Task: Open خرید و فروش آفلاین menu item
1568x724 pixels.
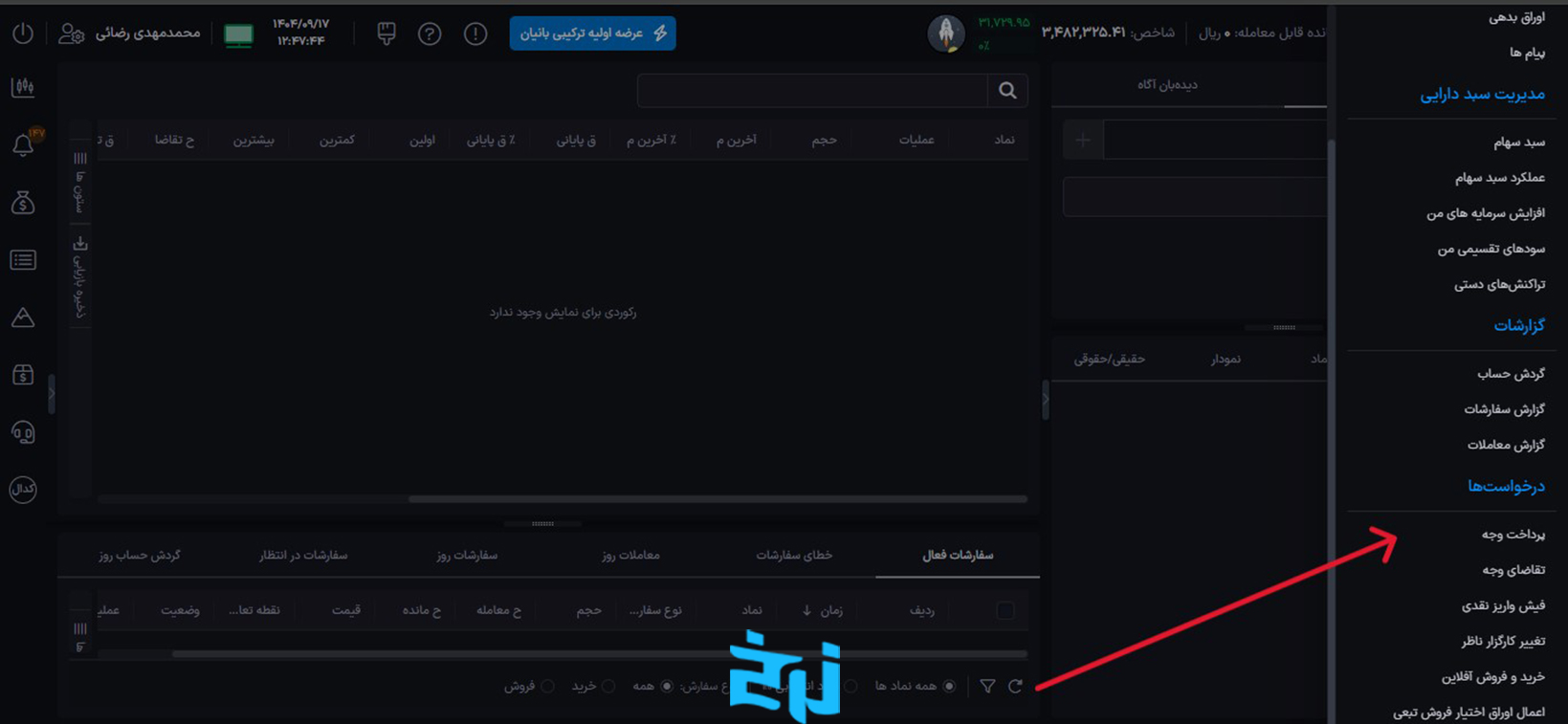Action: pyautogui.click(x=1493, y=677)
